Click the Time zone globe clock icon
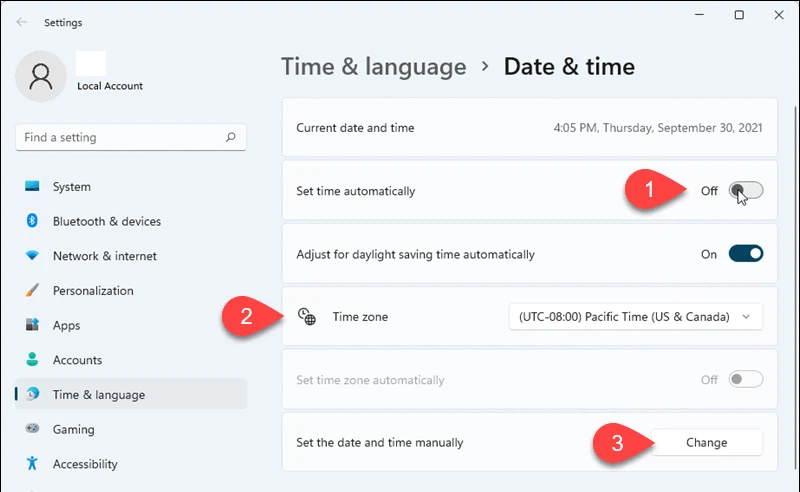This screenshot has width=800, height=492. pyautogui.click(x=307, y=317)
